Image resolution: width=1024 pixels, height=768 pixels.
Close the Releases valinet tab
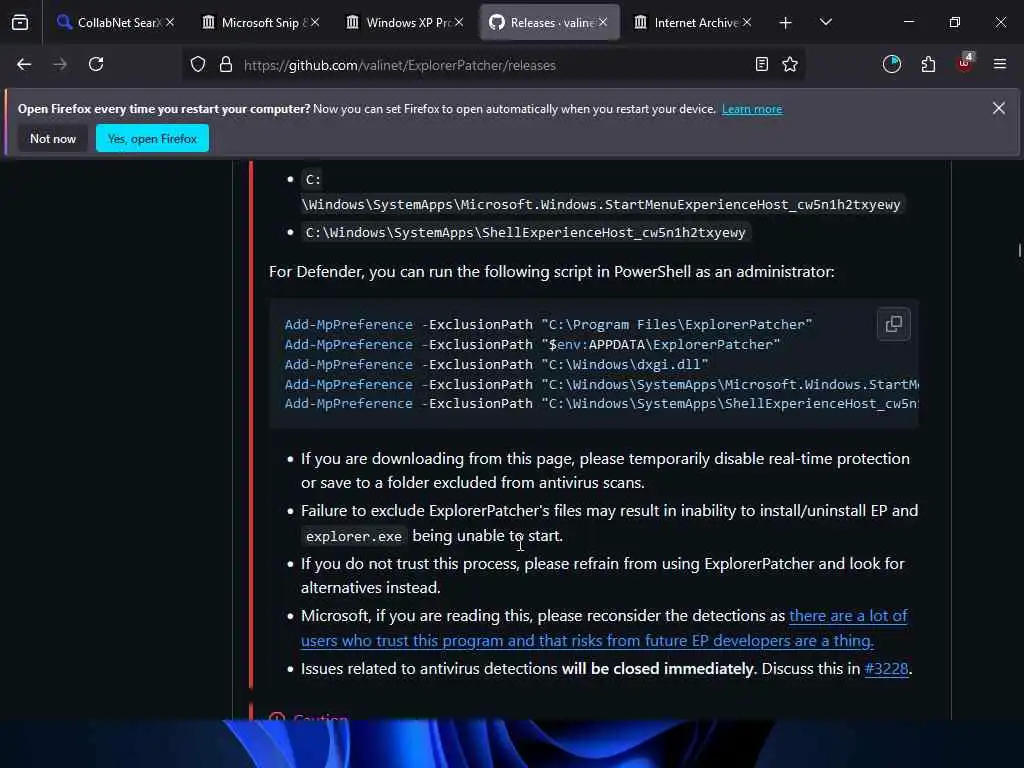tap(603, 22)
